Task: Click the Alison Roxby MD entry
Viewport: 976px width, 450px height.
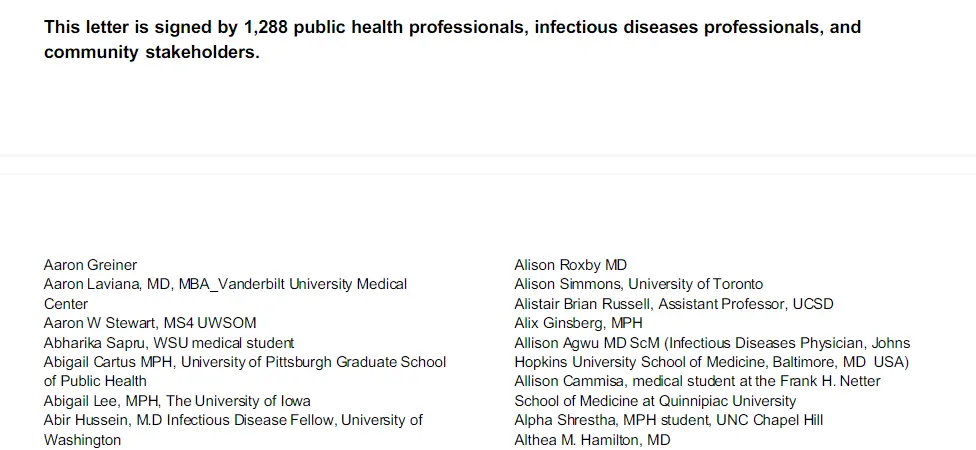Action: click(570, 265)
